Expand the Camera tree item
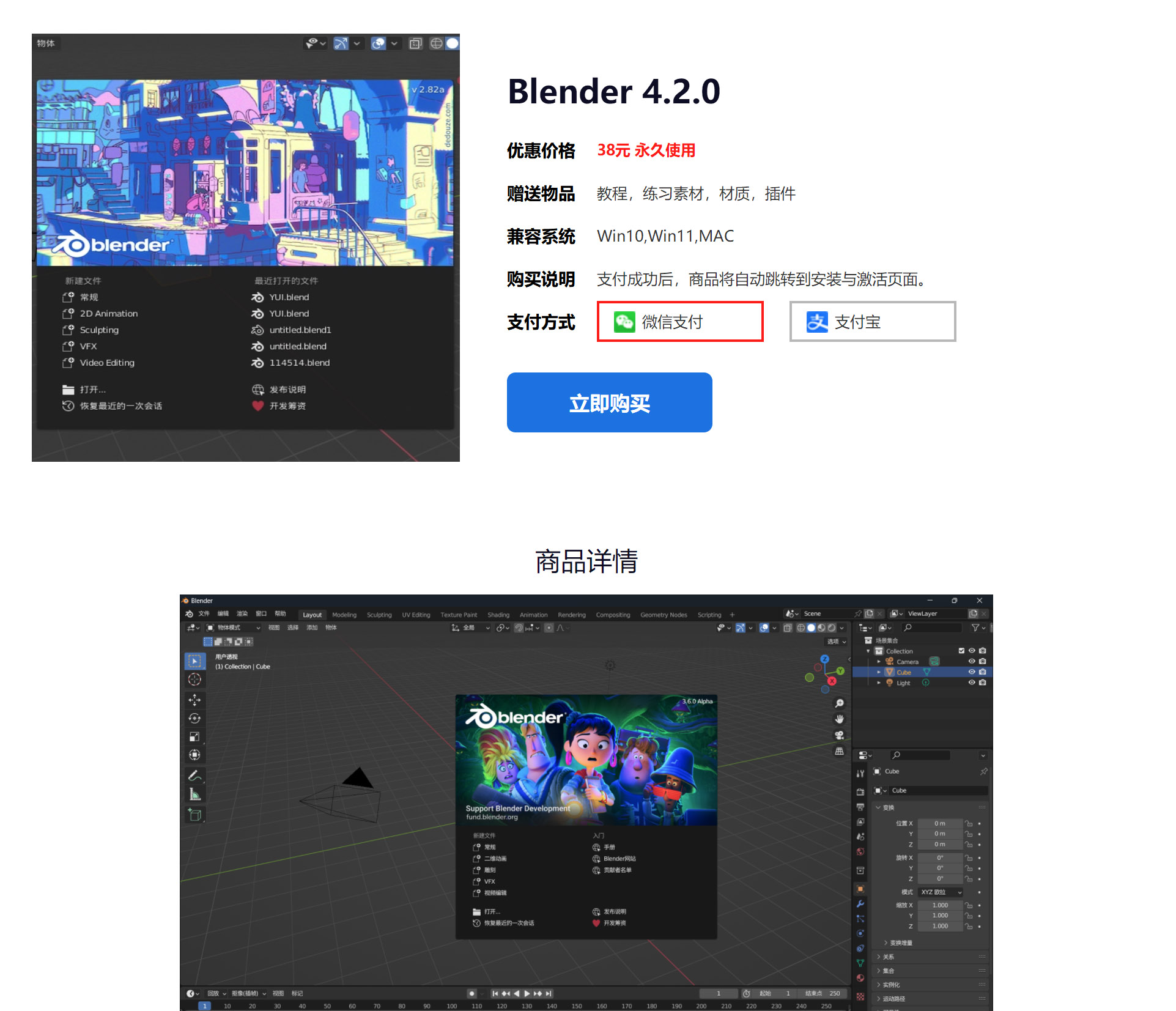 pyautogui.click(x=879, y=661)
